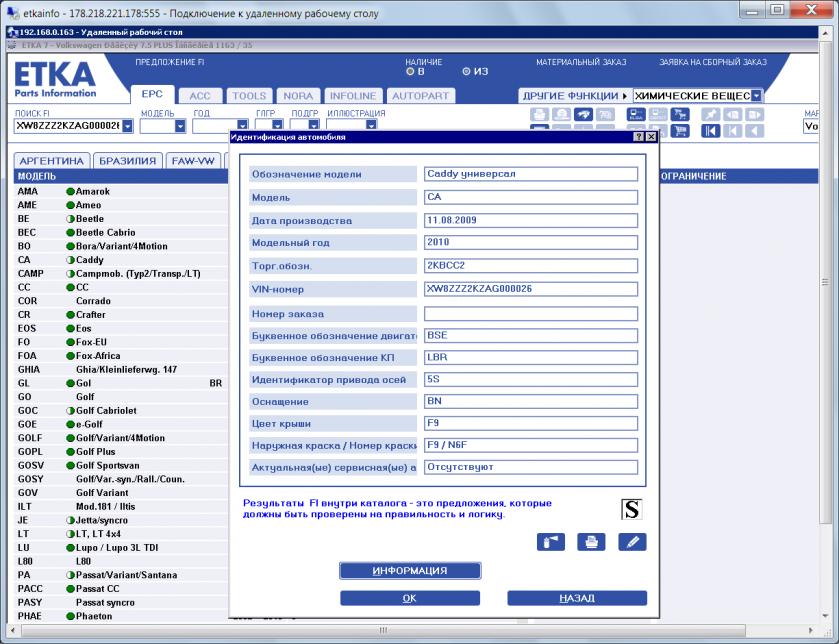The image size is (839, 644).
Task: Click the printer icon in identification dialog
Action: (x=591, y=542)
